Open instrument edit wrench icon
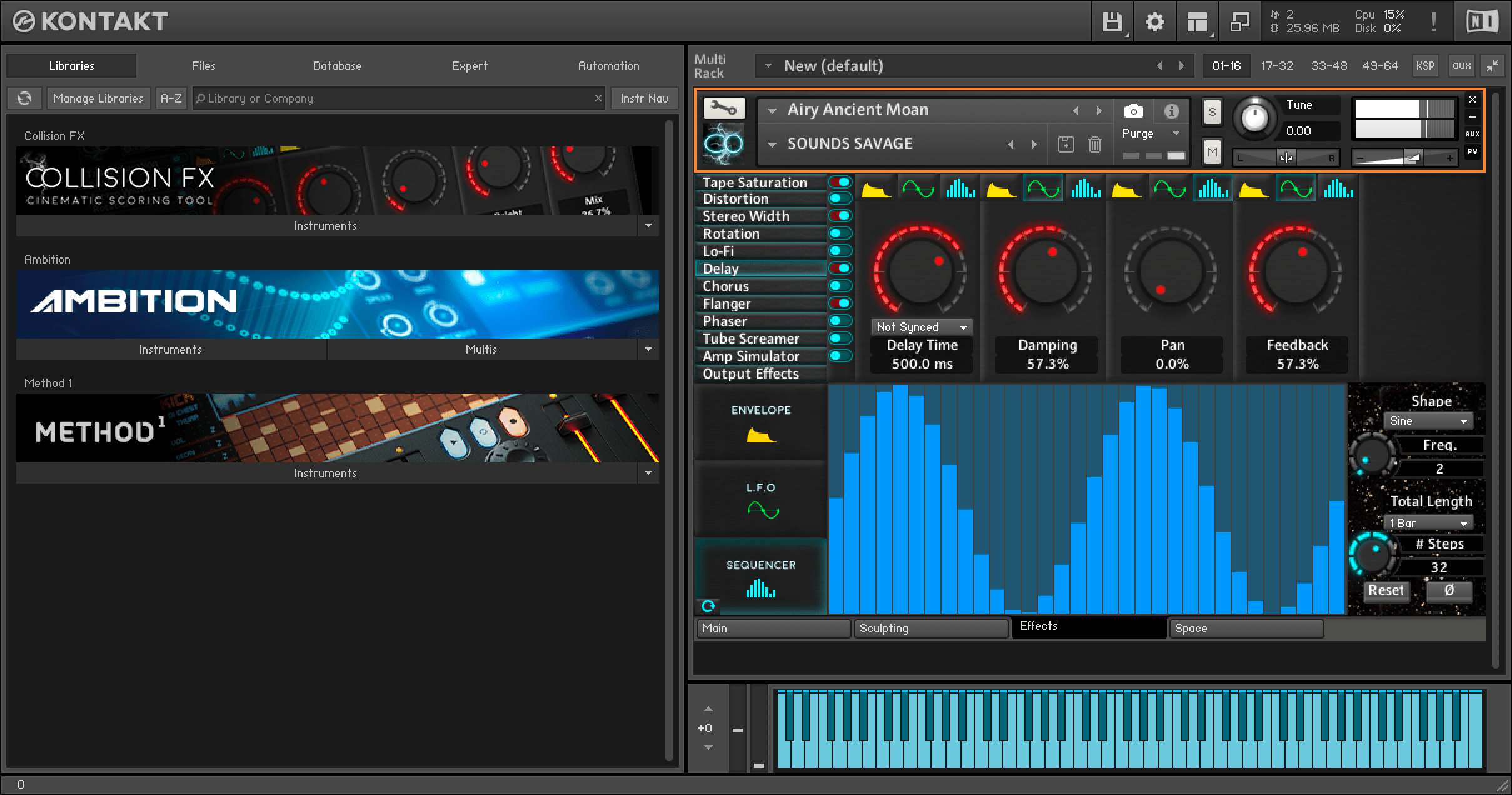This screenshot has width=1512, height=795. [x=724, y=108]
